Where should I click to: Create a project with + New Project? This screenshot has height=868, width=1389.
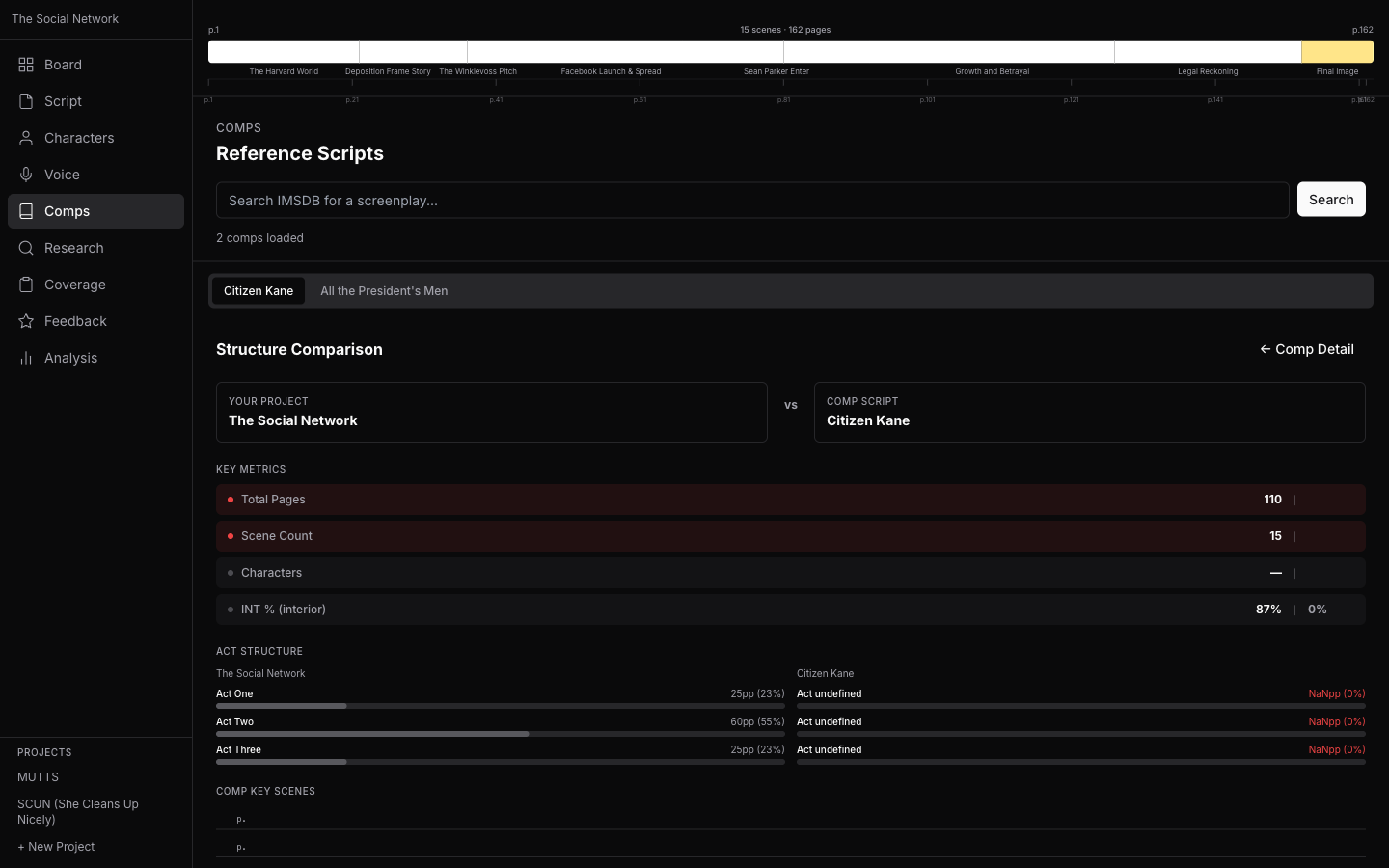[56, 847]
